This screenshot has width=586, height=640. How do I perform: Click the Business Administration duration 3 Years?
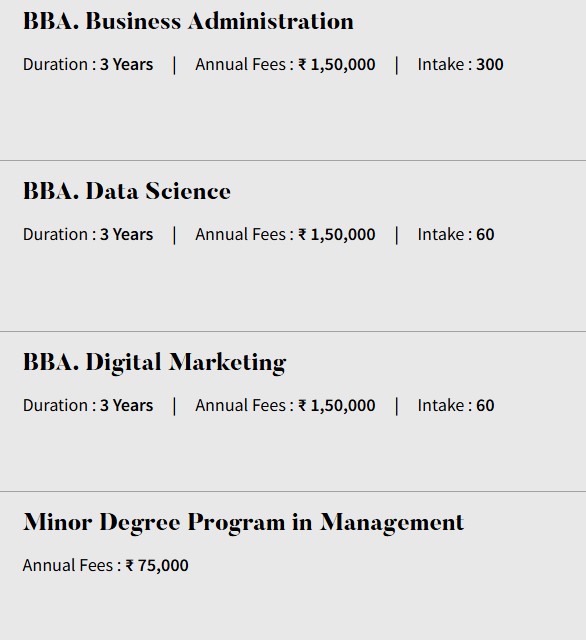127,64
